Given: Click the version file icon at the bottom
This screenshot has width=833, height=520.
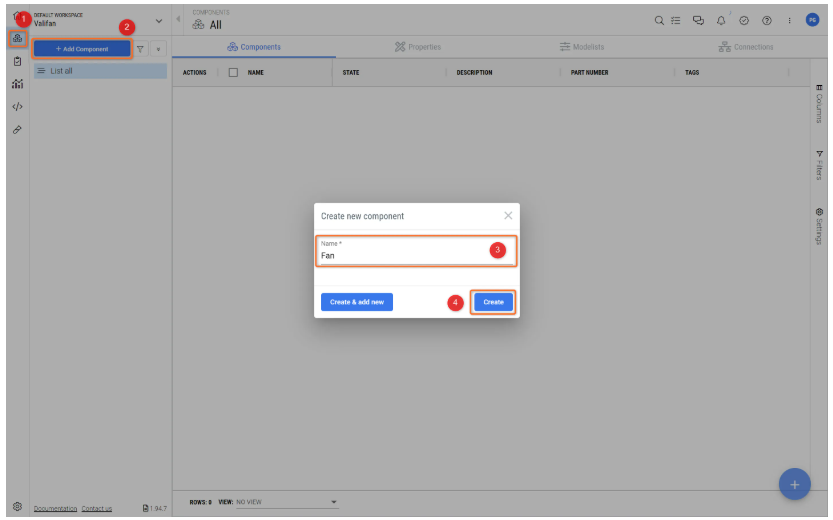Looking at the screenshot, I should pos(146,508).
